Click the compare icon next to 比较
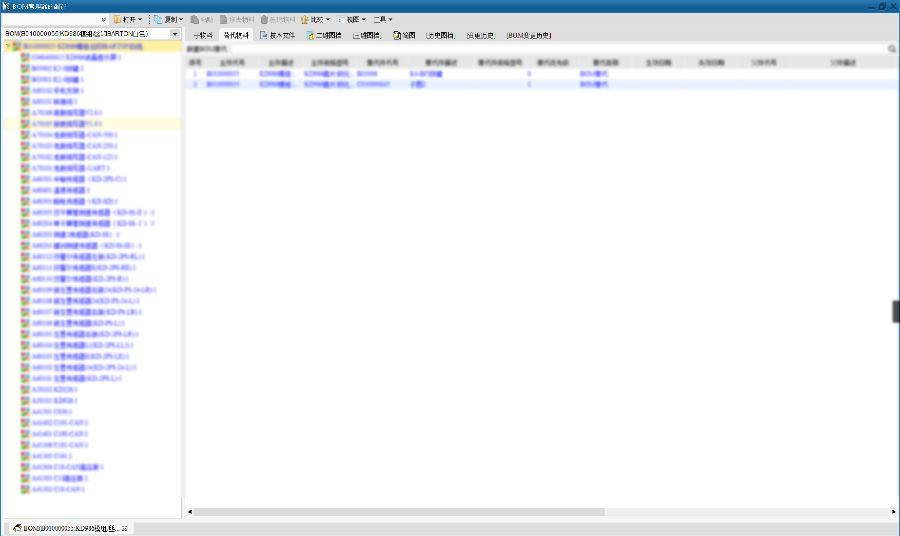The image size is (900, 536). tap(305, 20)
